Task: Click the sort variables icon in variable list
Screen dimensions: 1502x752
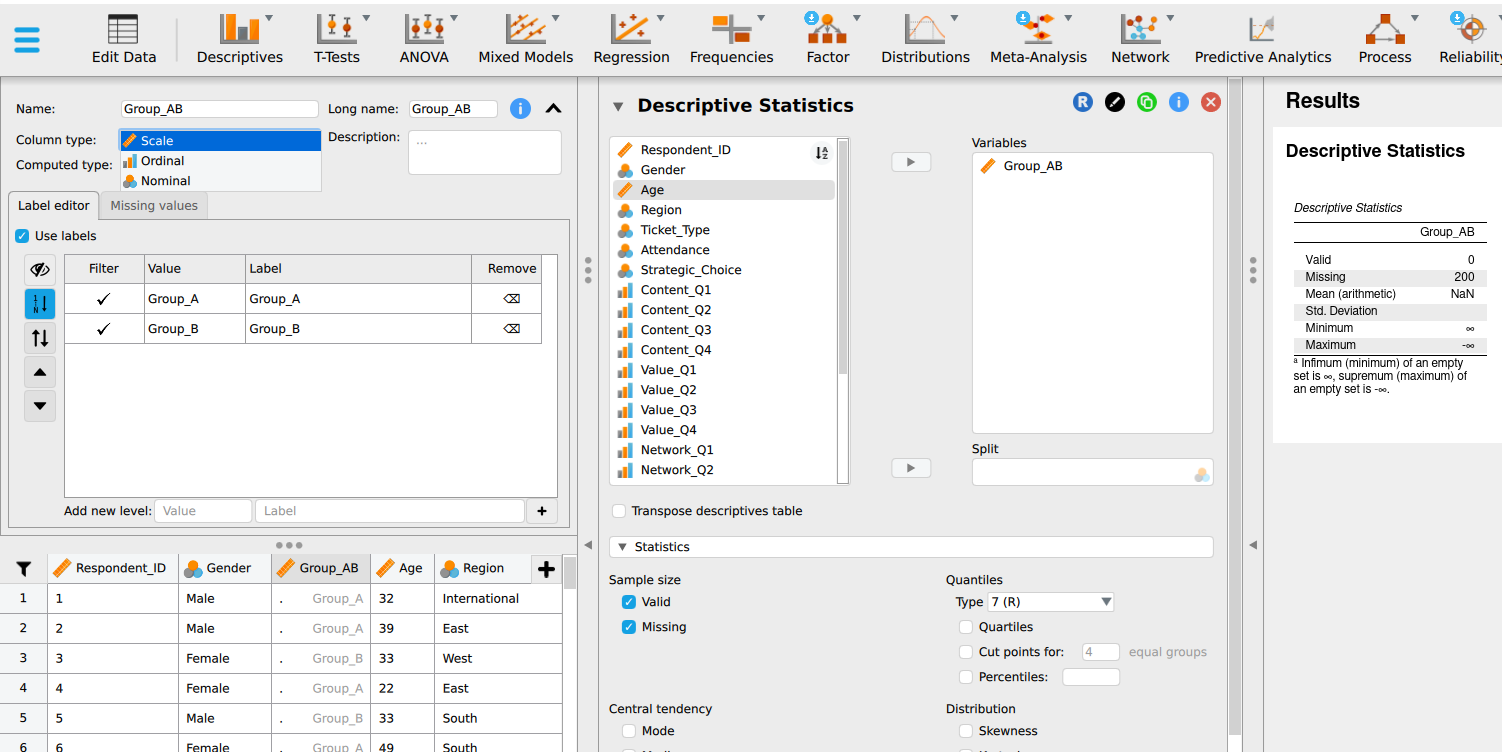Action: (821, 153)
